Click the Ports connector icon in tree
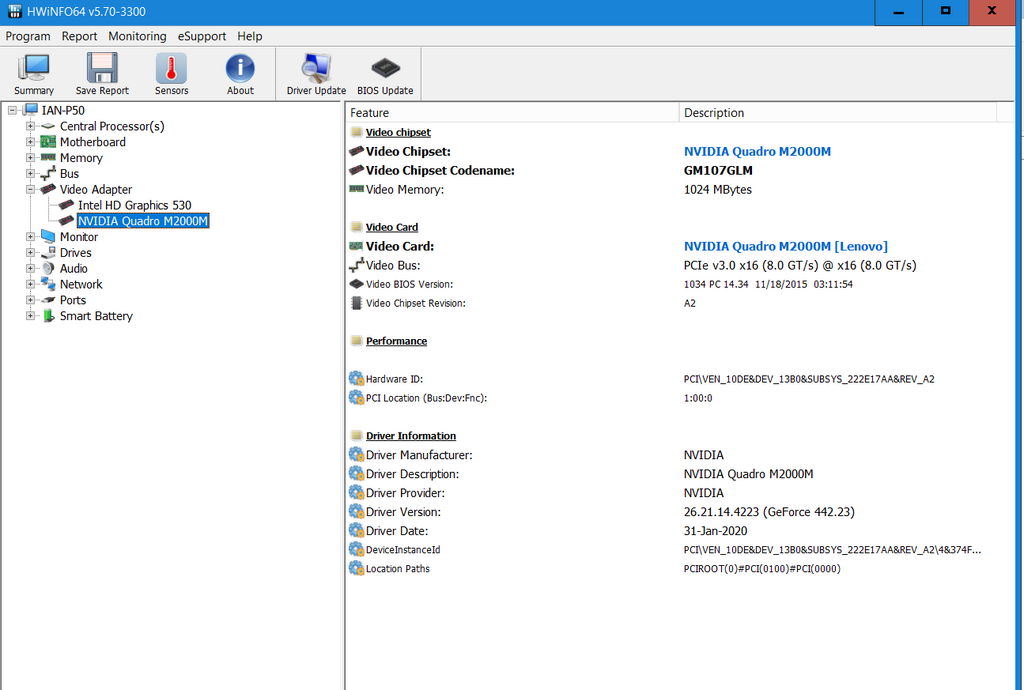 pyautogui.click(x=48, y=300)
